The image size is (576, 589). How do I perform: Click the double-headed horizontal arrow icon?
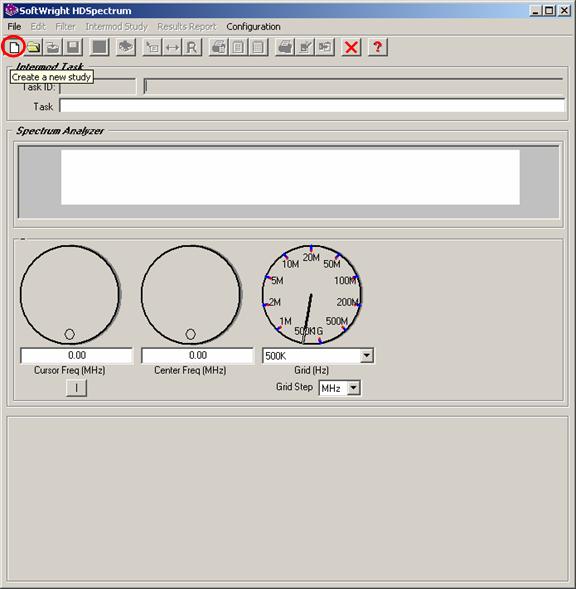pos(172,47)
